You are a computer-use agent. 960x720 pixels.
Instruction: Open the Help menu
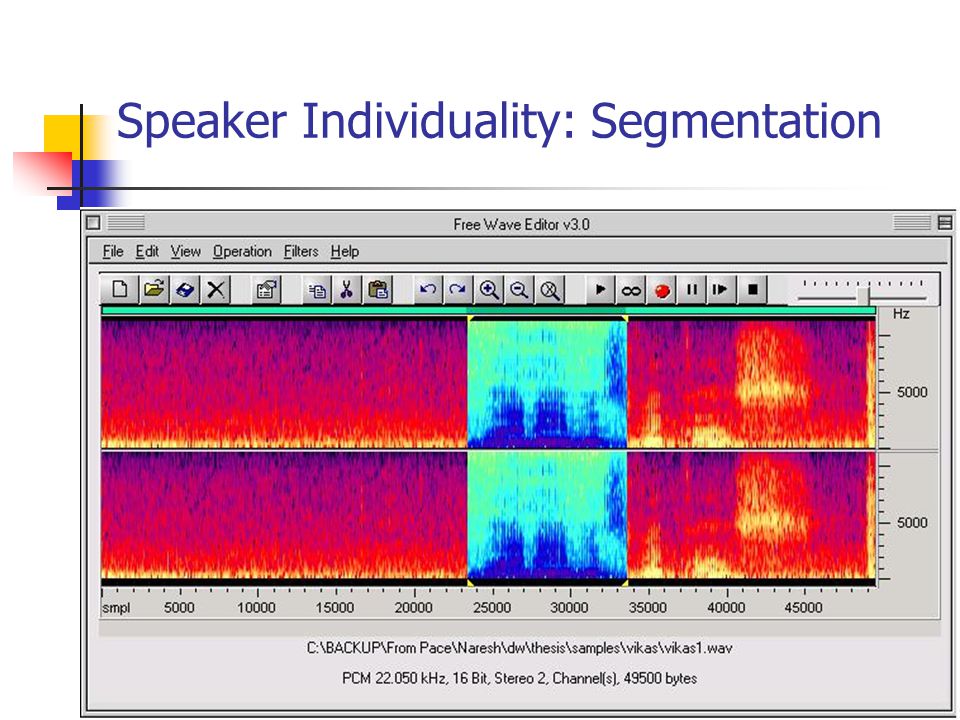click(x=345, y=252)
